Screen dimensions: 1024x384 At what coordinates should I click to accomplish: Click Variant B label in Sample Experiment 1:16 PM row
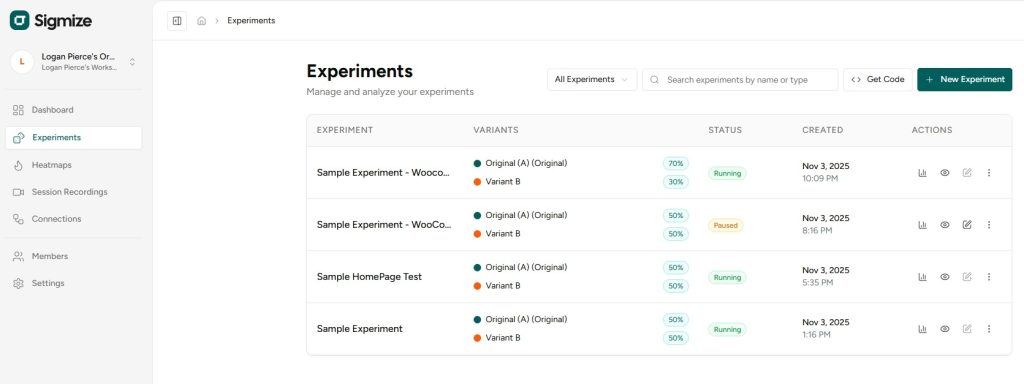(x=503, y=338)
